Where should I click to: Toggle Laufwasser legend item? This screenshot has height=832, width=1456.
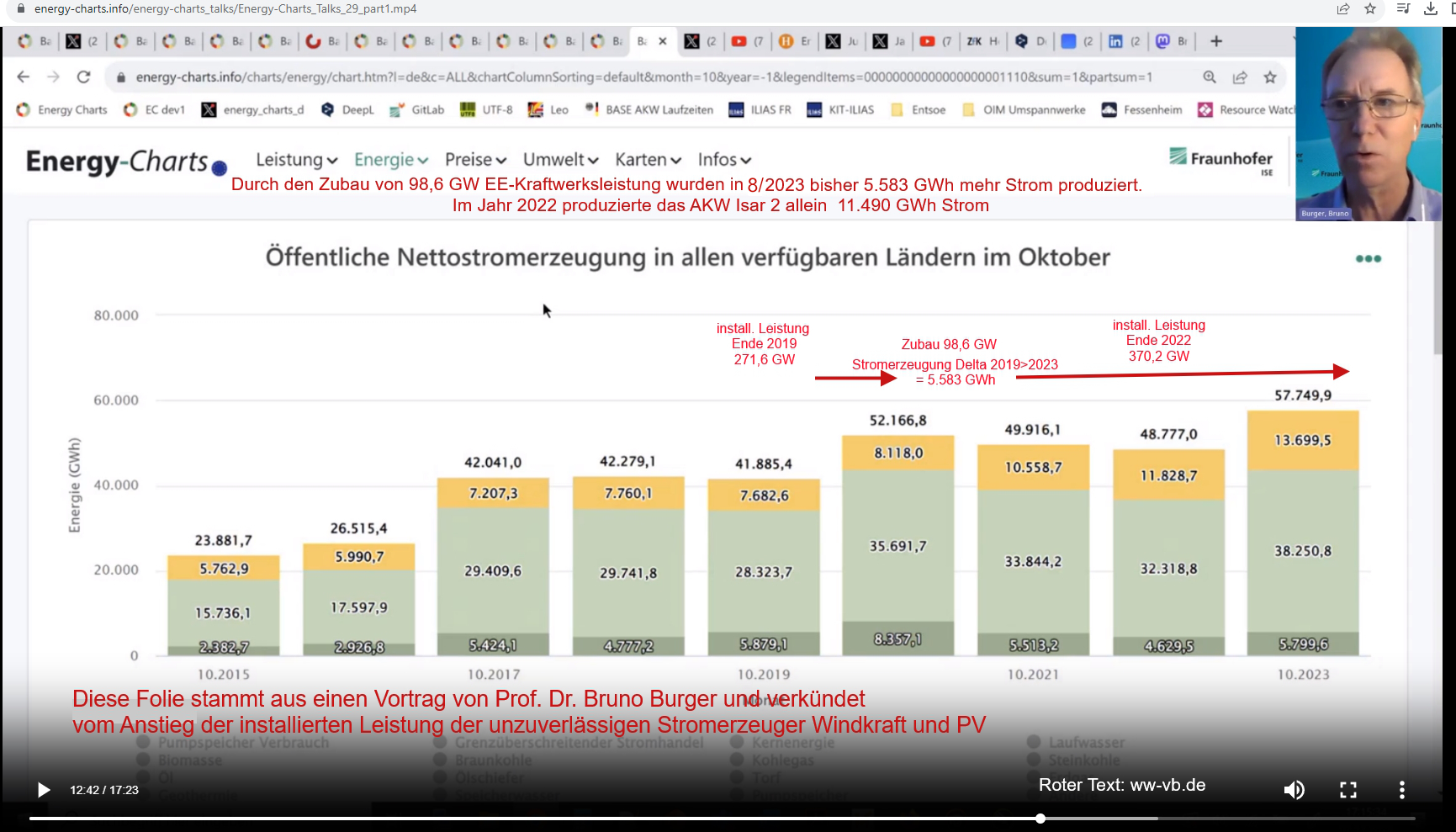(1086, 743)
